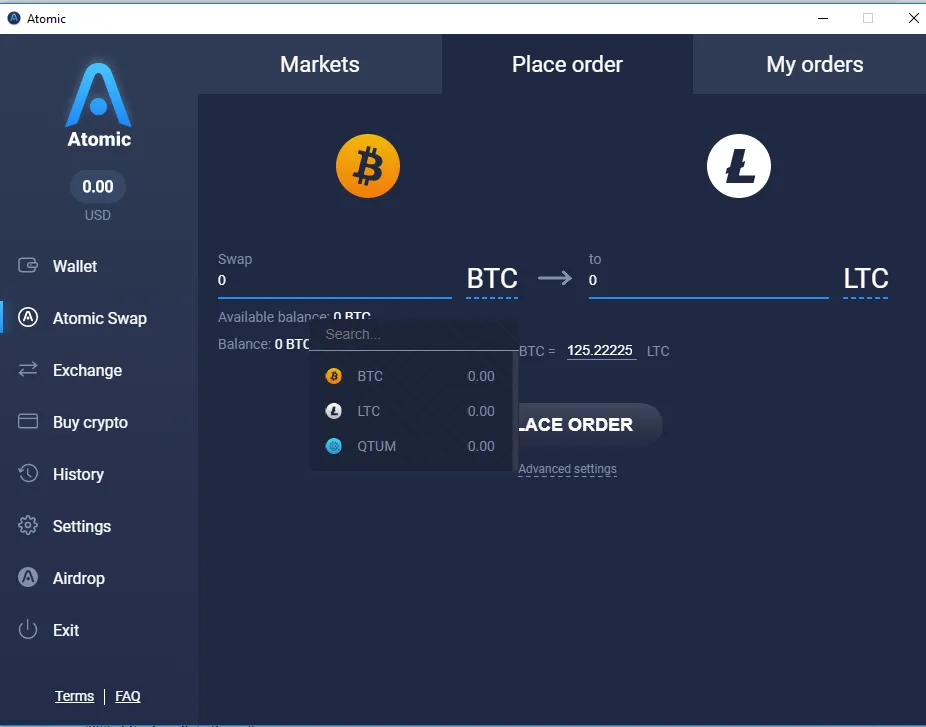Open the Terms link
926x727 pixels.
[74, 696]
